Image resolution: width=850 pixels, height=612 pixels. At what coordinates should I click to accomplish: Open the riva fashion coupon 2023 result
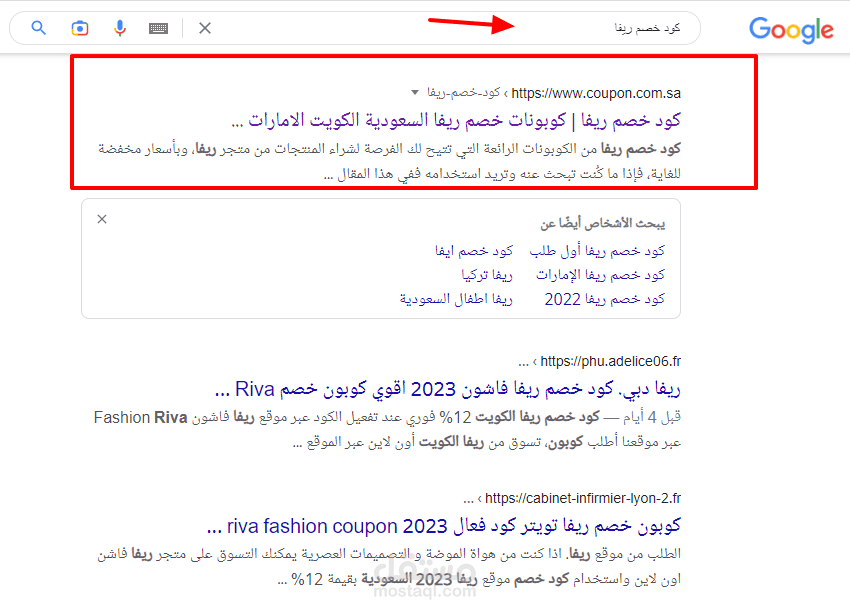point(444,526)
